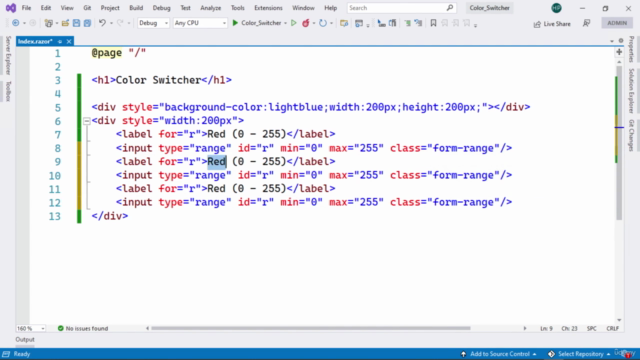Viewport: 640px width, 360px height.
Task: Open the File menu
Action: point(26,8)
